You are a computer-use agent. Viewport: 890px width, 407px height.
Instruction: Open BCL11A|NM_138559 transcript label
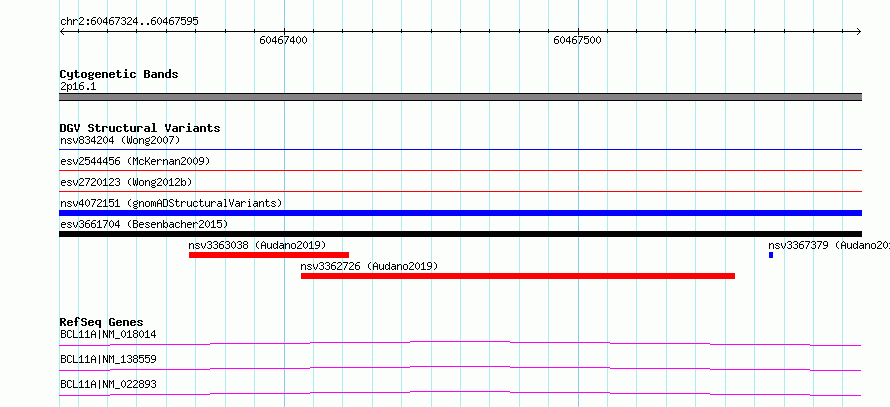pyautogui.click(x=108, y=359)
